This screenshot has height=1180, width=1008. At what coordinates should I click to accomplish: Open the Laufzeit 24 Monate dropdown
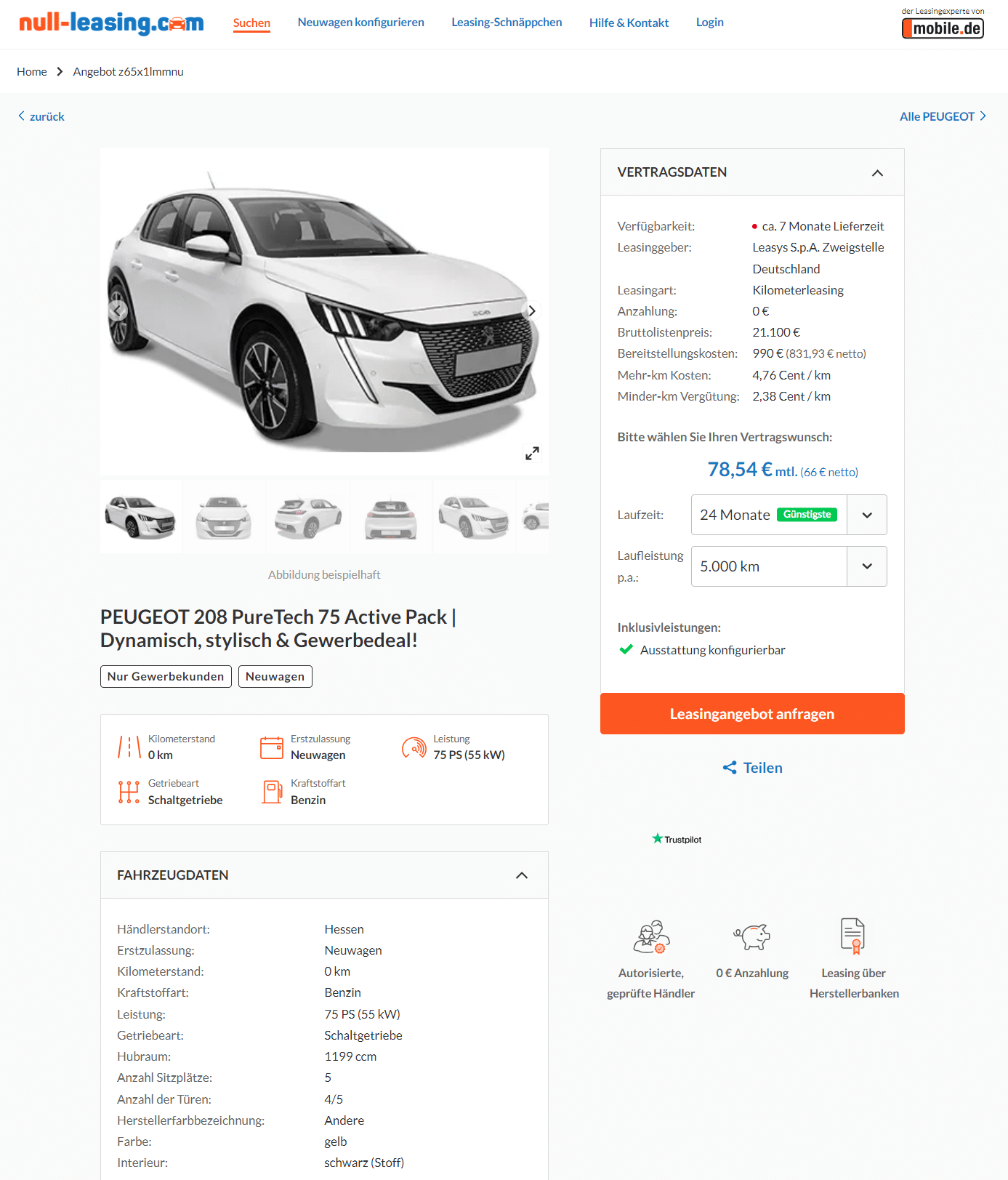[789, 515]
